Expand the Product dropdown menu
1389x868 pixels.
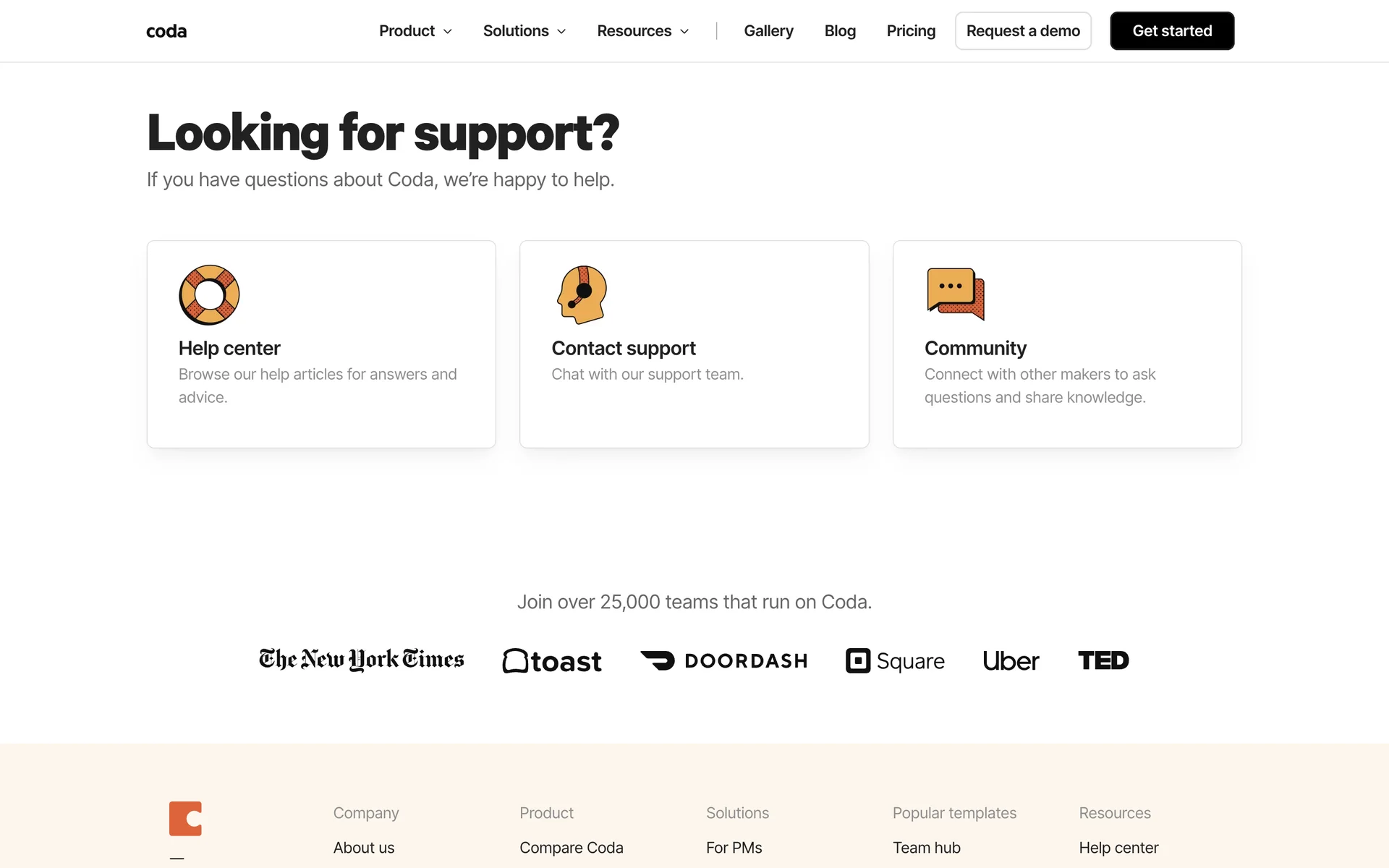click(x=415, y=31)
